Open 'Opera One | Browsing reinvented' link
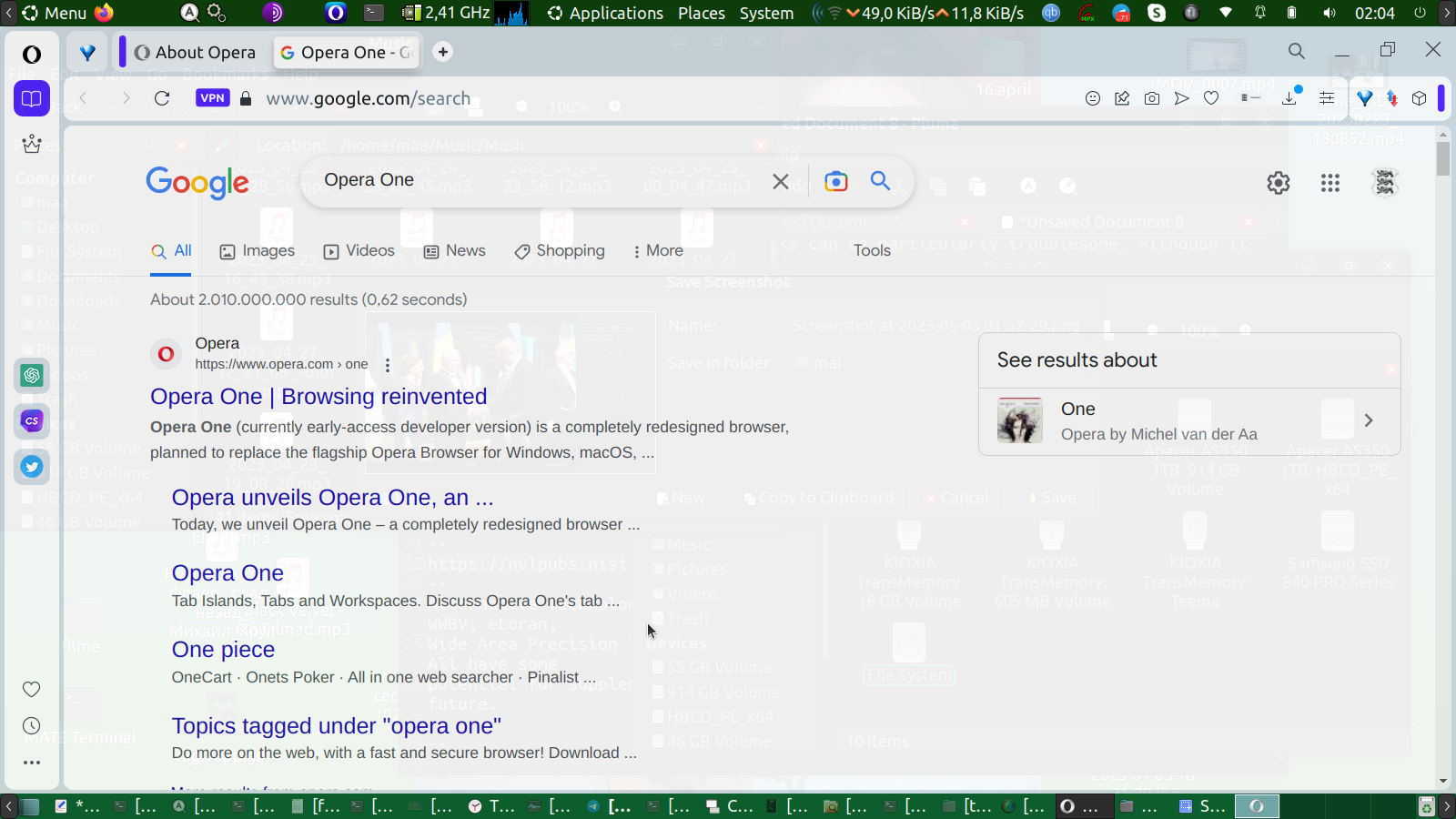Image resolution: width=1456 pixels, height=819 pixels. click(x=318, y=397)
